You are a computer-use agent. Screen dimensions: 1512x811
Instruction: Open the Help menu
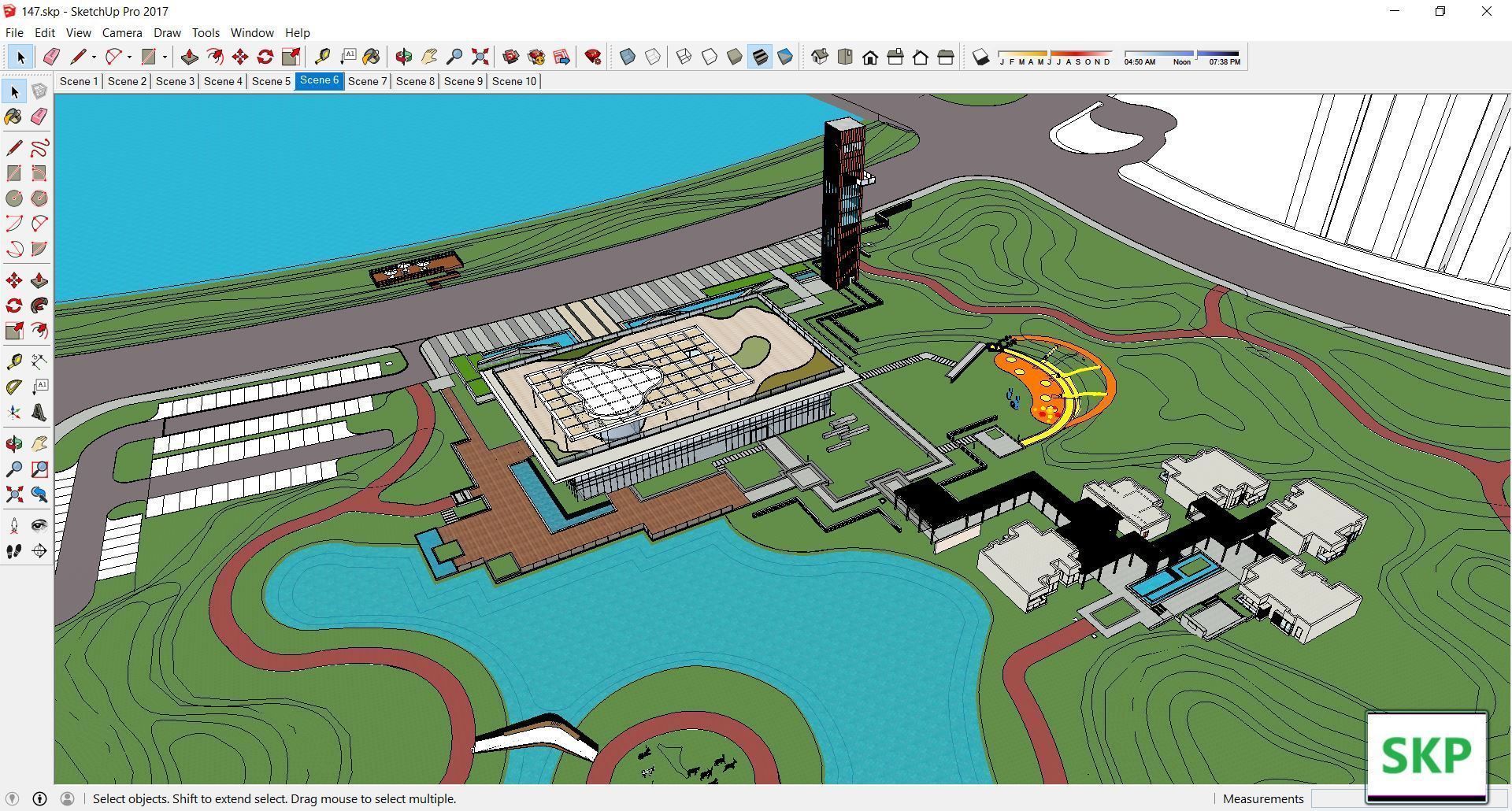(297, 32)
